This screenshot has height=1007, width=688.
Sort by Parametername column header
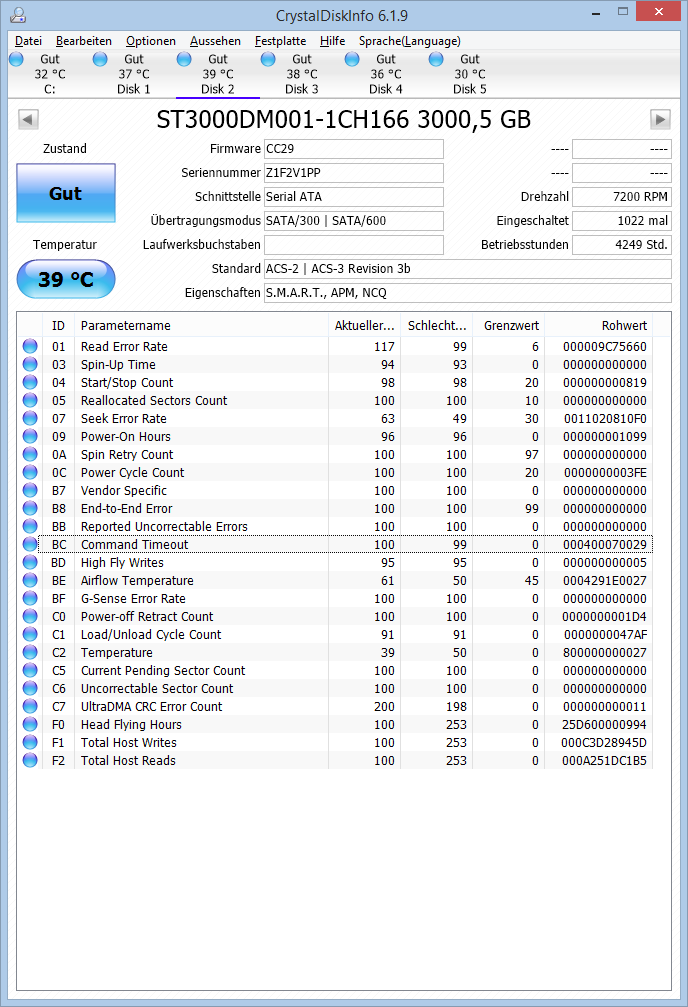[x=202, y=326]
